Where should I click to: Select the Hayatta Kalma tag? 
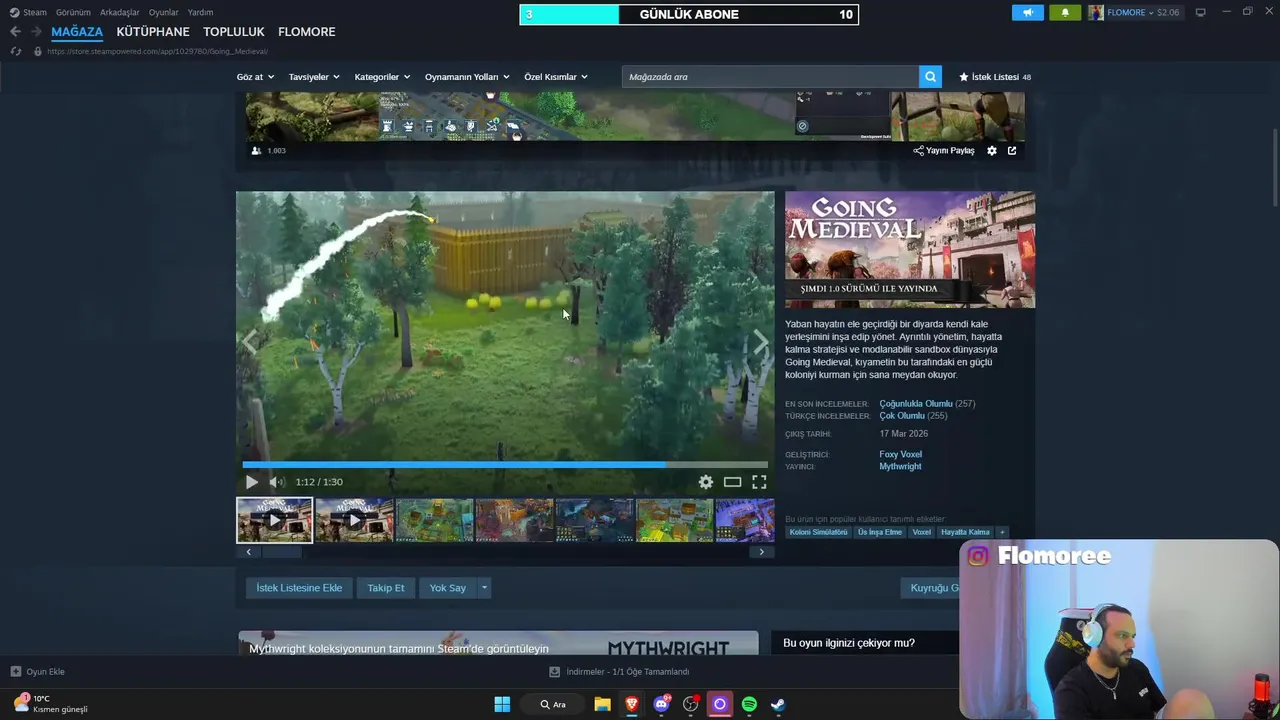(x=965, y=532)
